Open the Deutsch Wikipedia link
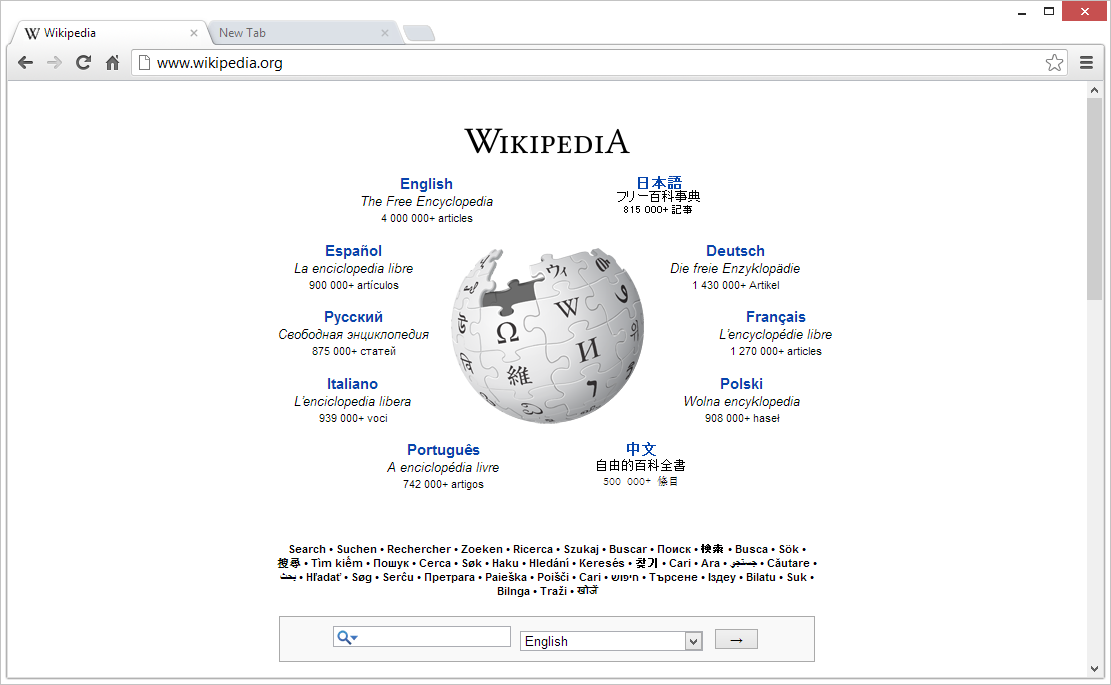This screenshot has height=685, width=1111. click(x=735, y=251)
